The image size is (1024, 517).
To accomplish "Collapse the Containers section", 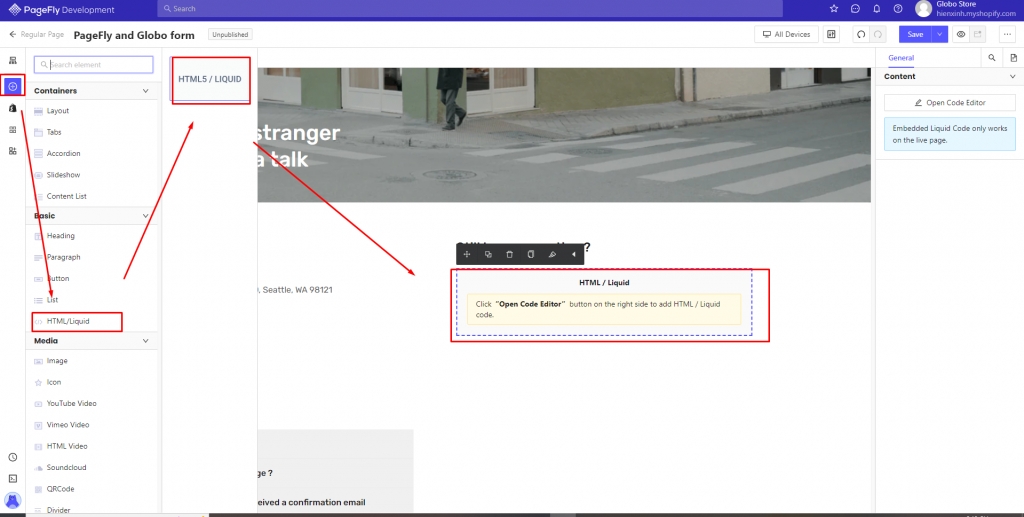I will click(x=146, y=91).
